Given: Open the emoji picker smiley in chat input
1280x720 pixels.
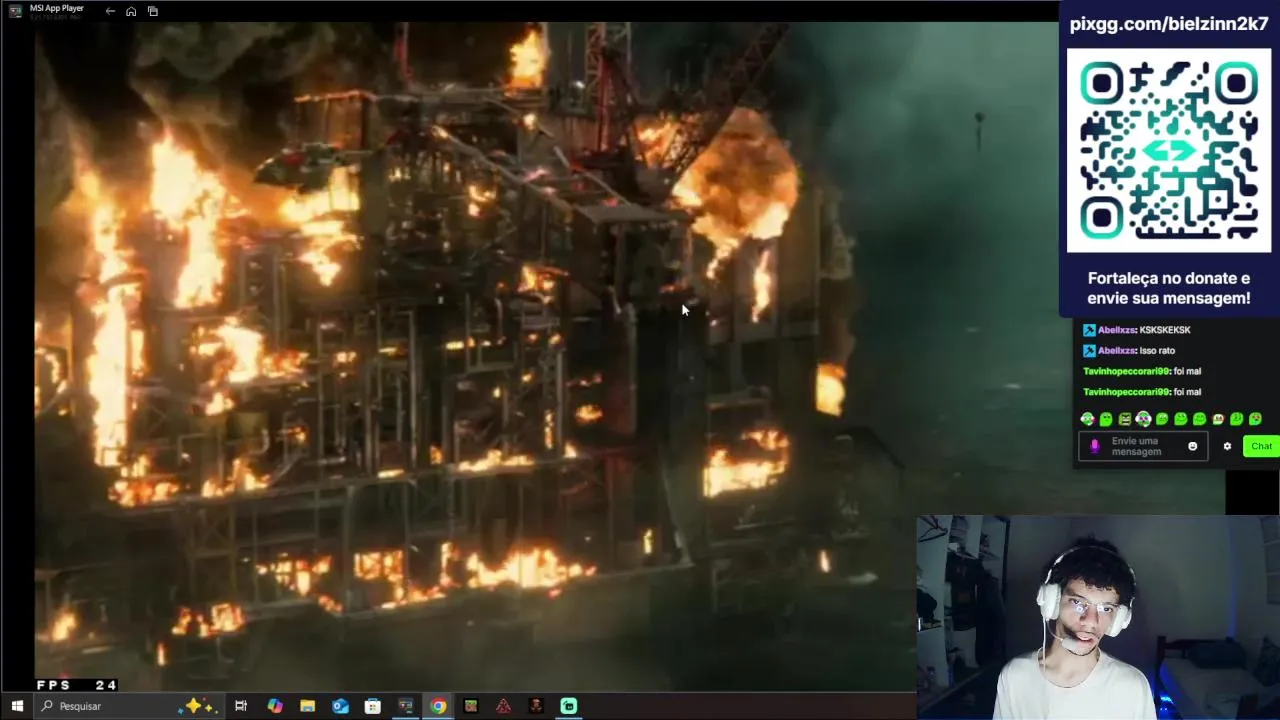Looking at the screenshot, I should [x=1192, y=446].
